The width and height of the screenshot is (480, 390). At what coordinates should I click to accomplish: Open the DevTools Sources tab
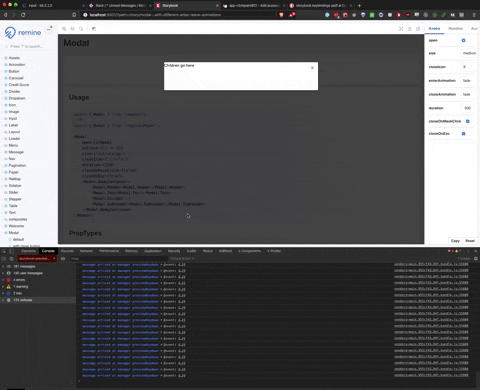click(x=67, y=251)
